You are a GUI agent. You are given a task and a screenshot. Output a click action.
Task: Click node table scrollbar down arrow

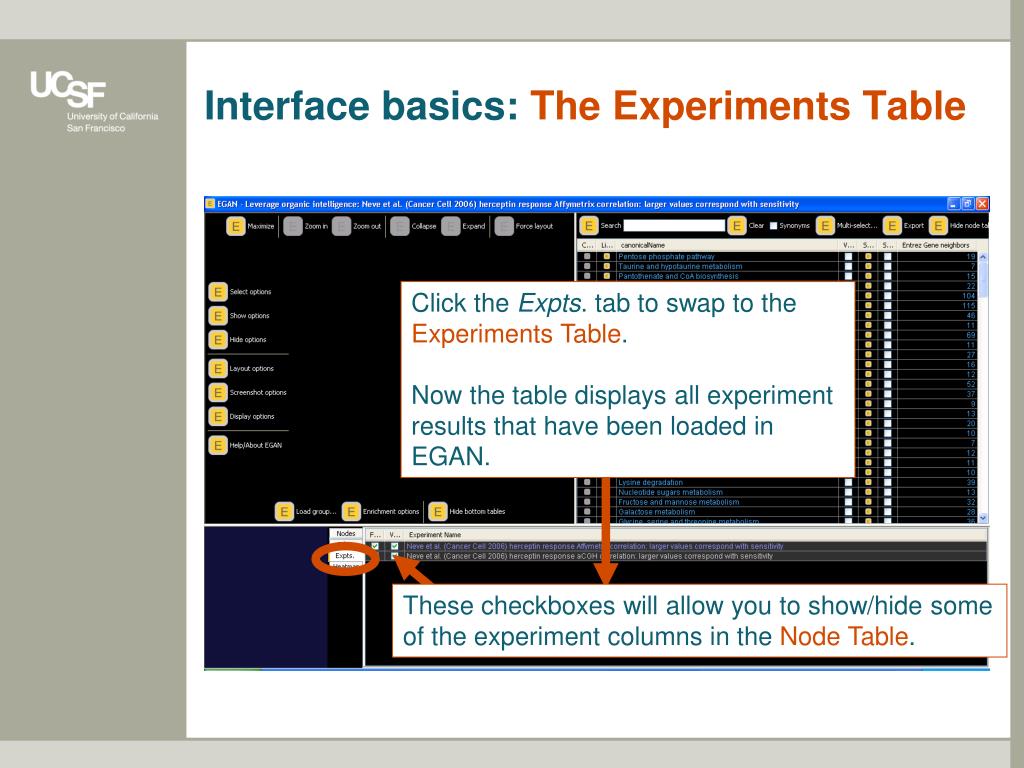[x=983, y=518]
